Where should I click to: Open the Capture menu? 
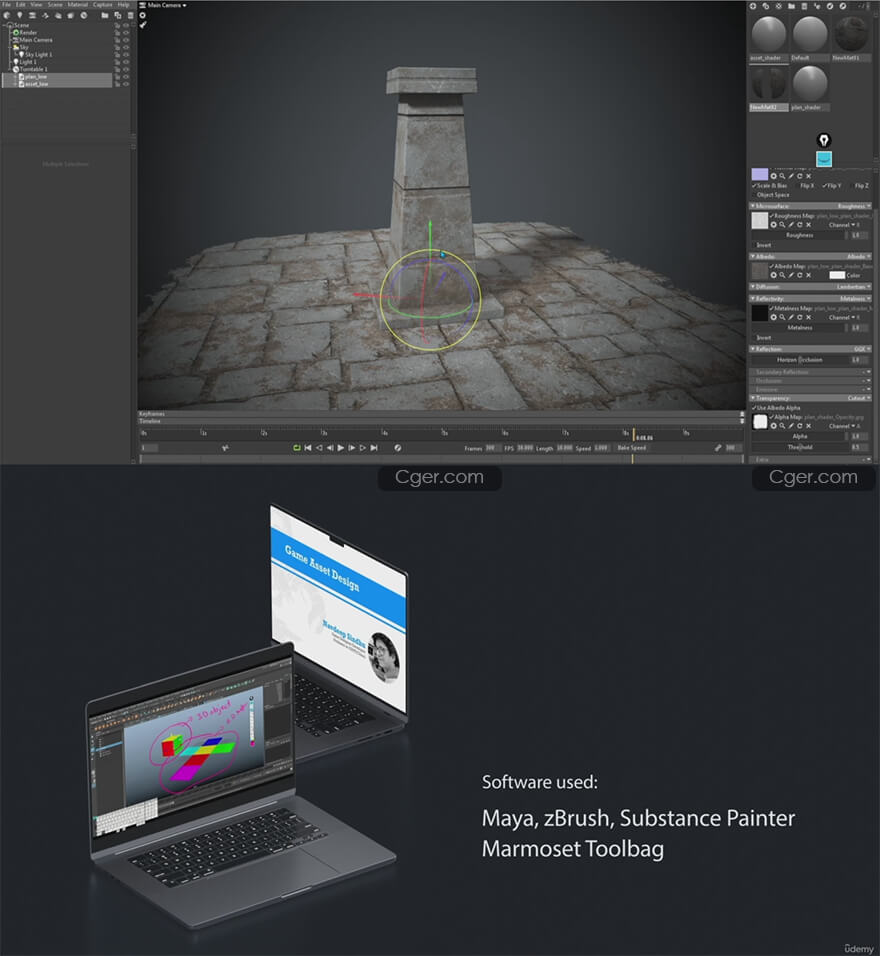[102, 5]
